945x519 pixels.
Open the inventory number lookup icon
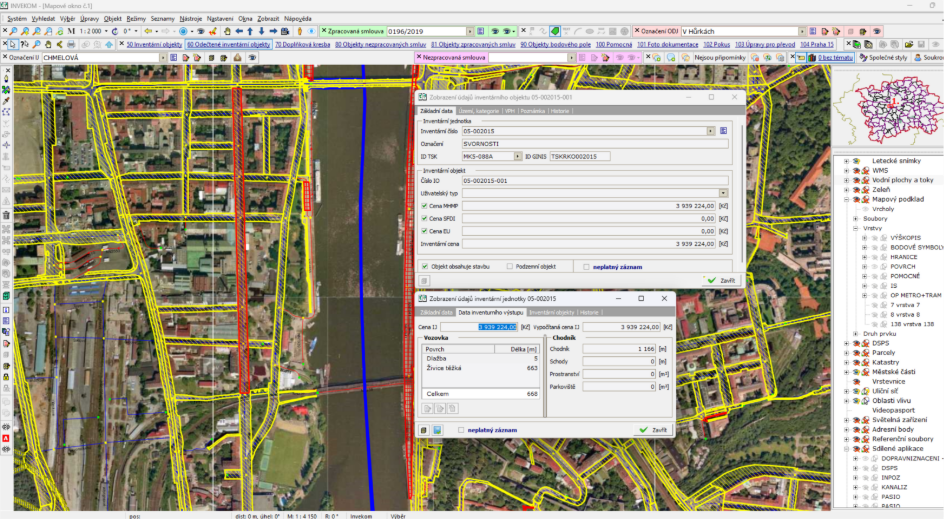(x=723, y=131)
